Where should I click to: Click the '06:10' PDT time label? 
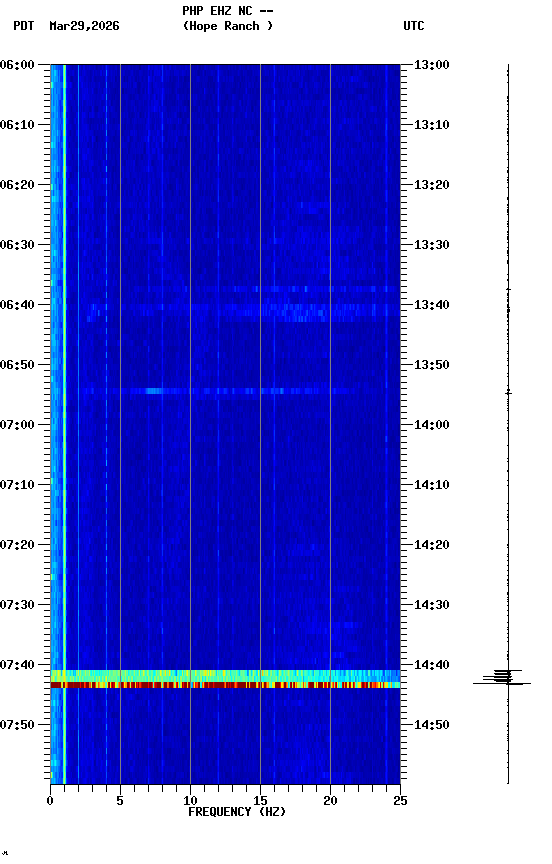[17, 125]
